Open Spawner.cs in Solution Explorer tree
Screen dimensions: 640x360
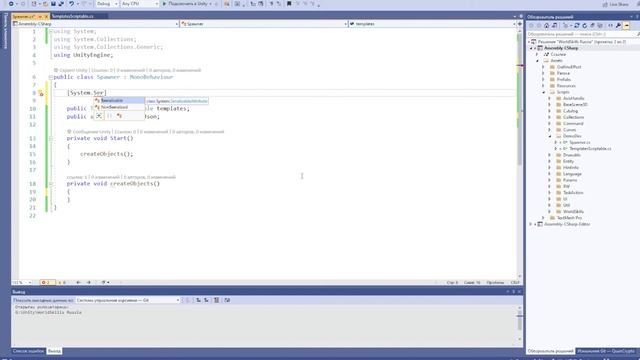click(x=579, y=142)
